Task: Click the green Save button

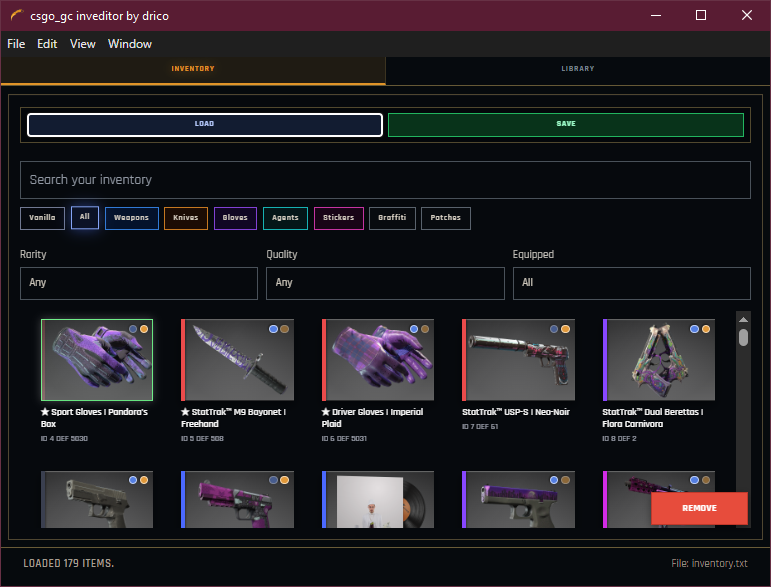Action: [x=565, y=124]
